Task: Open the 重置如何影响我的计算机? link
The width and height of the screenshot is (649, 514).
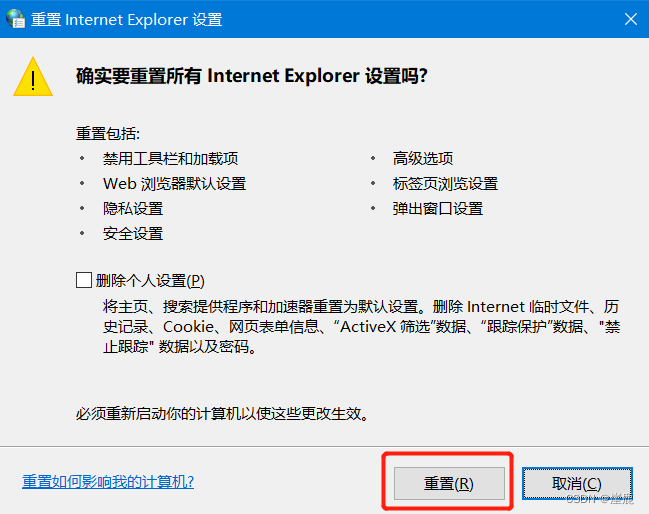Action: point(108,482)
